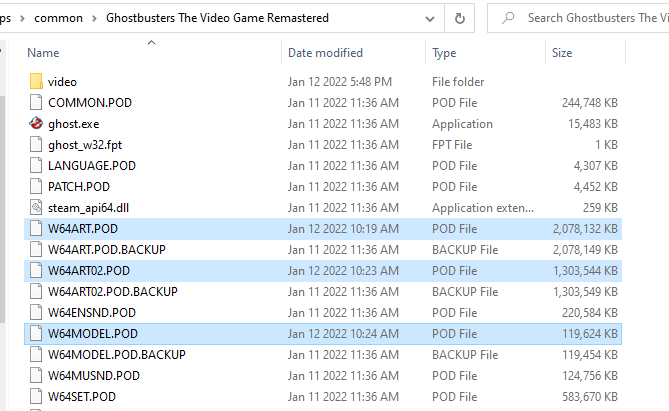Image resolution: width=669 pixels, height=411 pixels.
Task: Select the W64MODEL.POD file
Action: click(92, 334)
